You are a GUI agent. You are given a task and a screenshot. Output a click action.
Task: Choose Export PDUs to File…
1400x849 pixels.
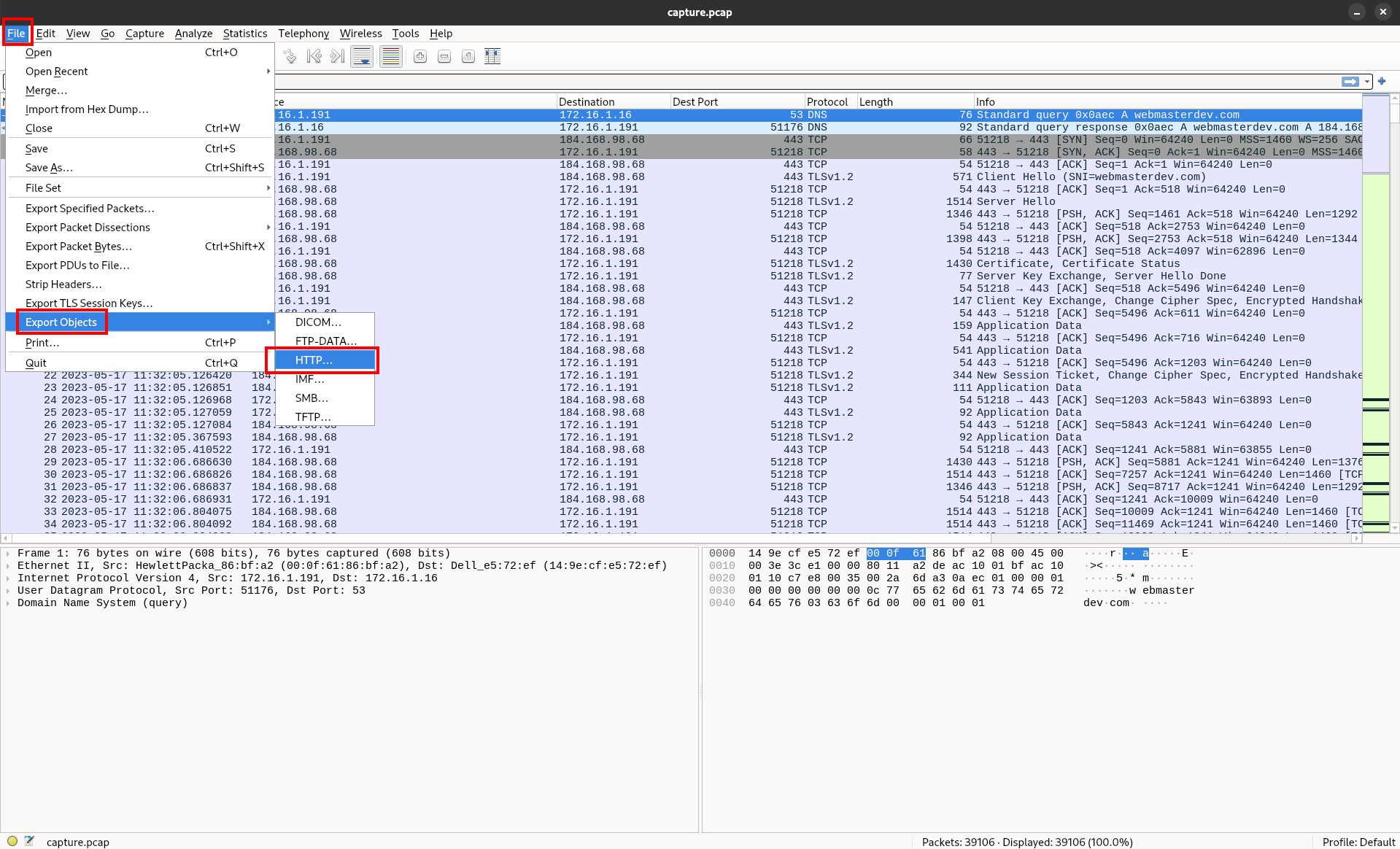coord(140,265)
